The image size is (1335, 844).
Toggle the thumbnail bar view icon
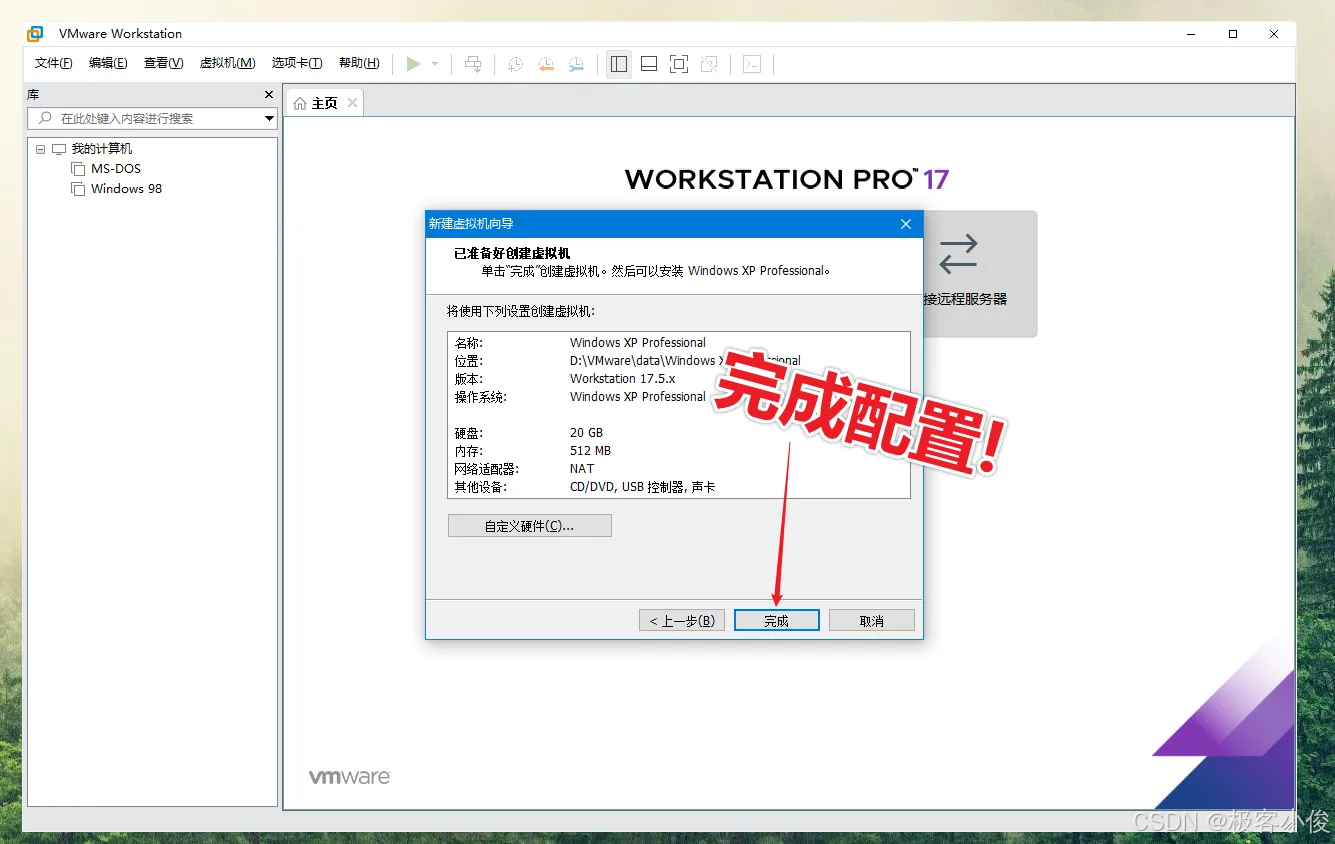tap(649, 64)
